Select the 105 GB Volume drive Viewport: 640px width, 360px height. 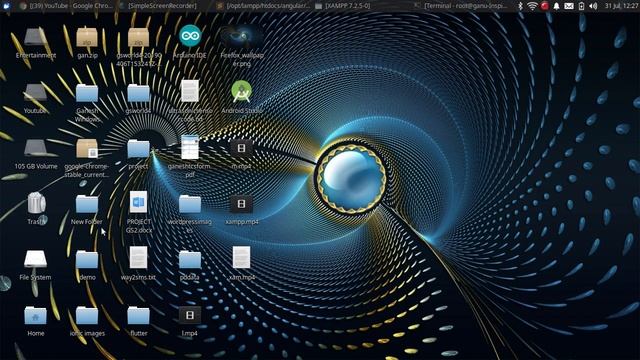pos(36,149)
